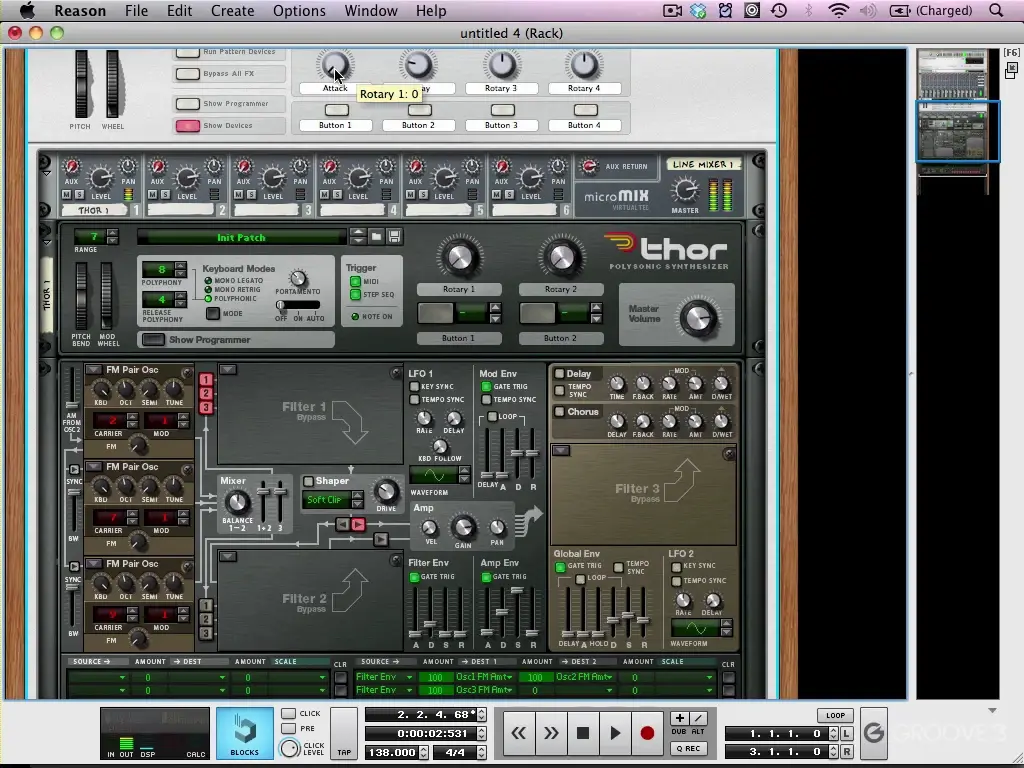Enable the 2 routing button beside Filter 2
The height and width of the screenshot is (768, 1024).
click(206, 619)
